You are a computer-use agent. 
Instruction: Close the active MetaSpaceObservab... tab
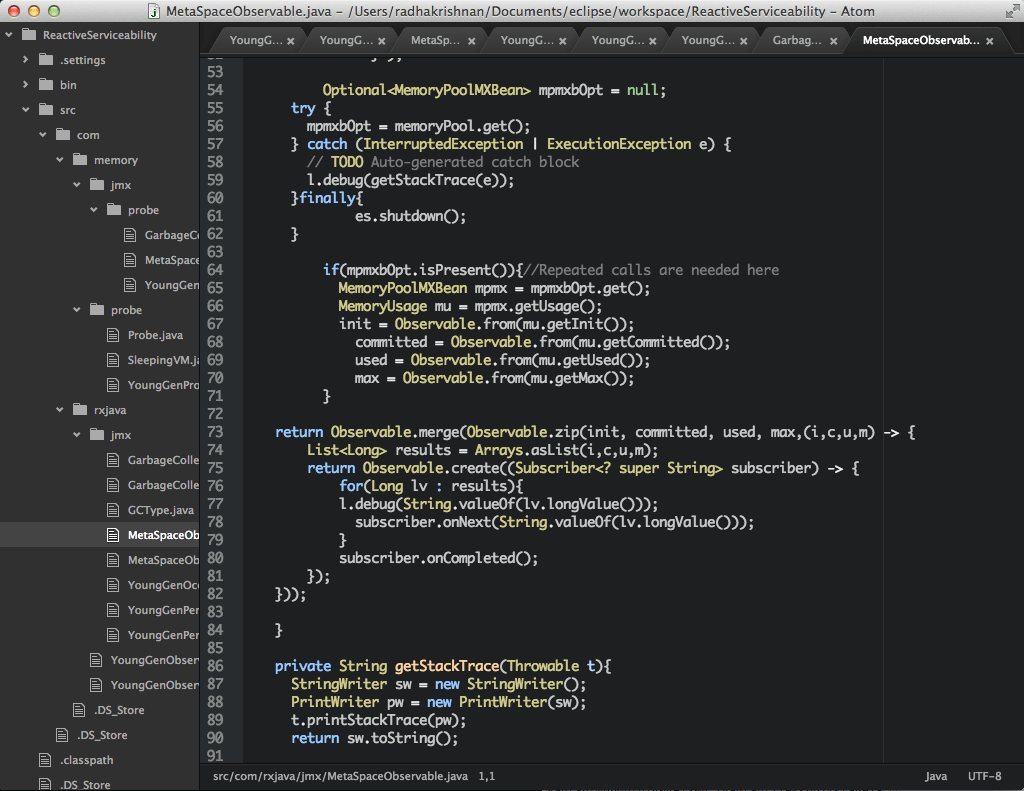point(990,41)
